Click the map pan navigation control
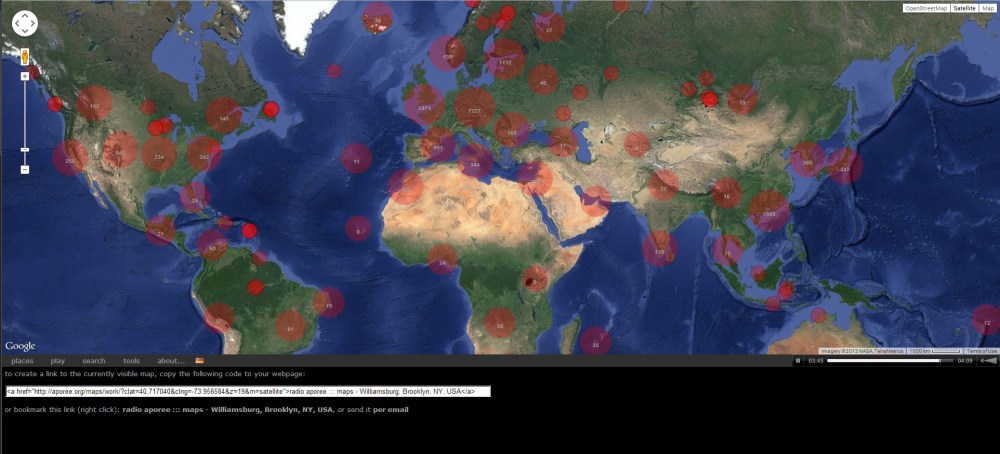The image size is (1000, 454). [x=24, y=24]
